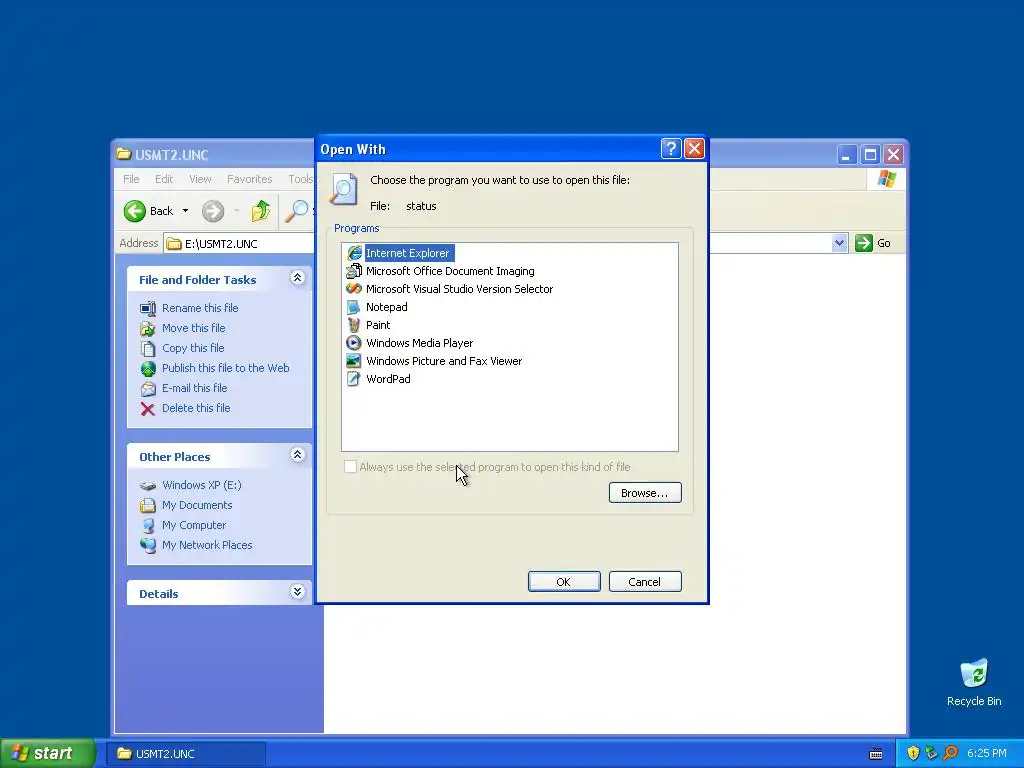
Task: Choose Paint in the Programs list
Action: [x=378, y=325]
